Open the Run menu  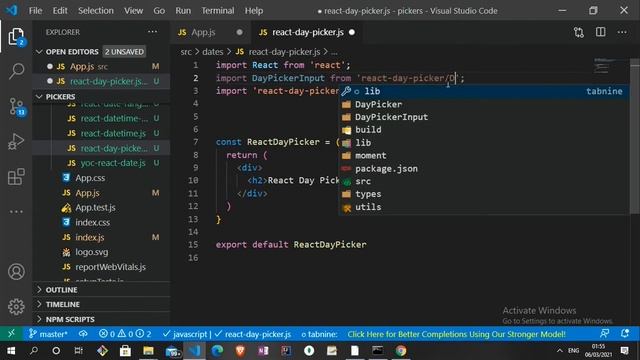pyautogui.click(x=183, y=11)
